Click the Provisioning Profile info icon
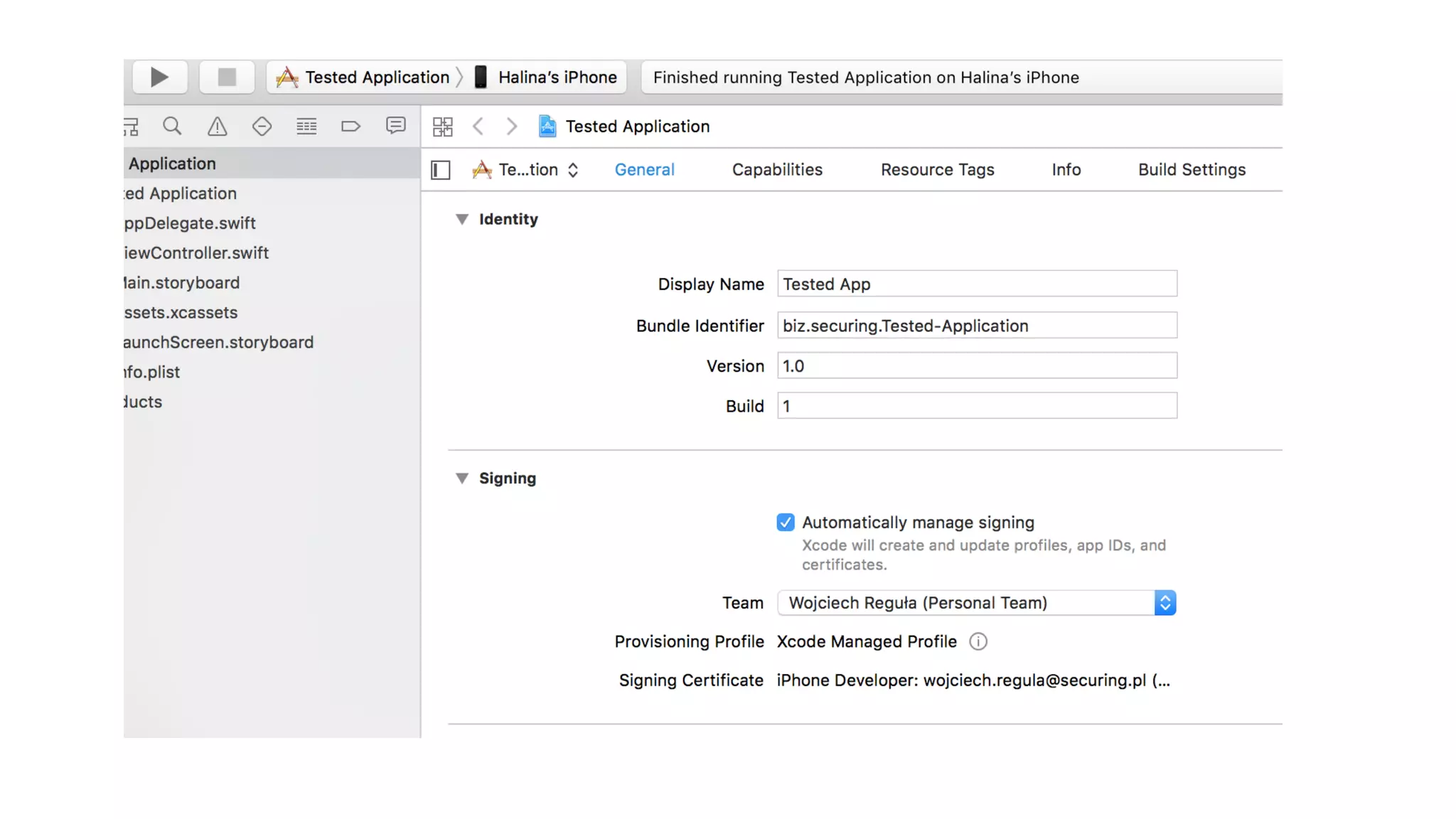The height and width of the screenshot is (819, 1456). click(x=978, y=642)
